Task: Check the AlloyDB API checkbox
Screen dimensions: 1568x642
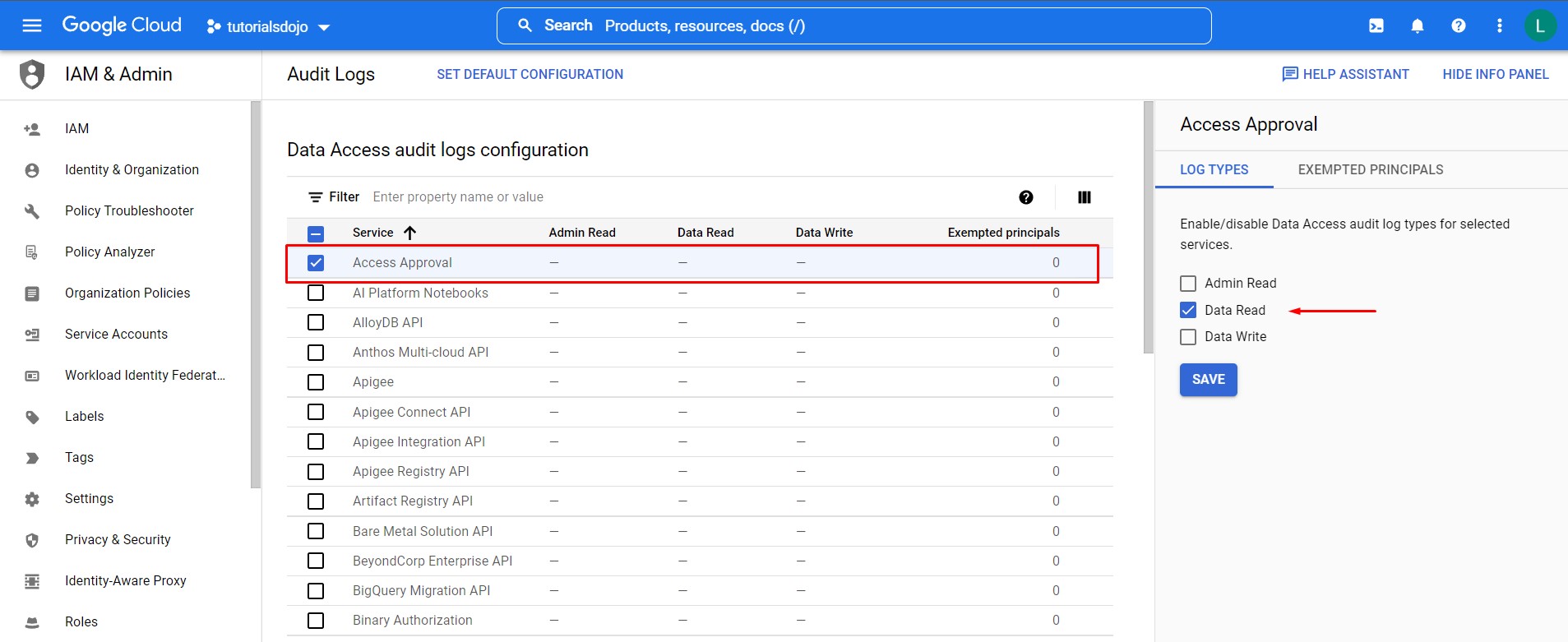Action: [x=316, y=322]
